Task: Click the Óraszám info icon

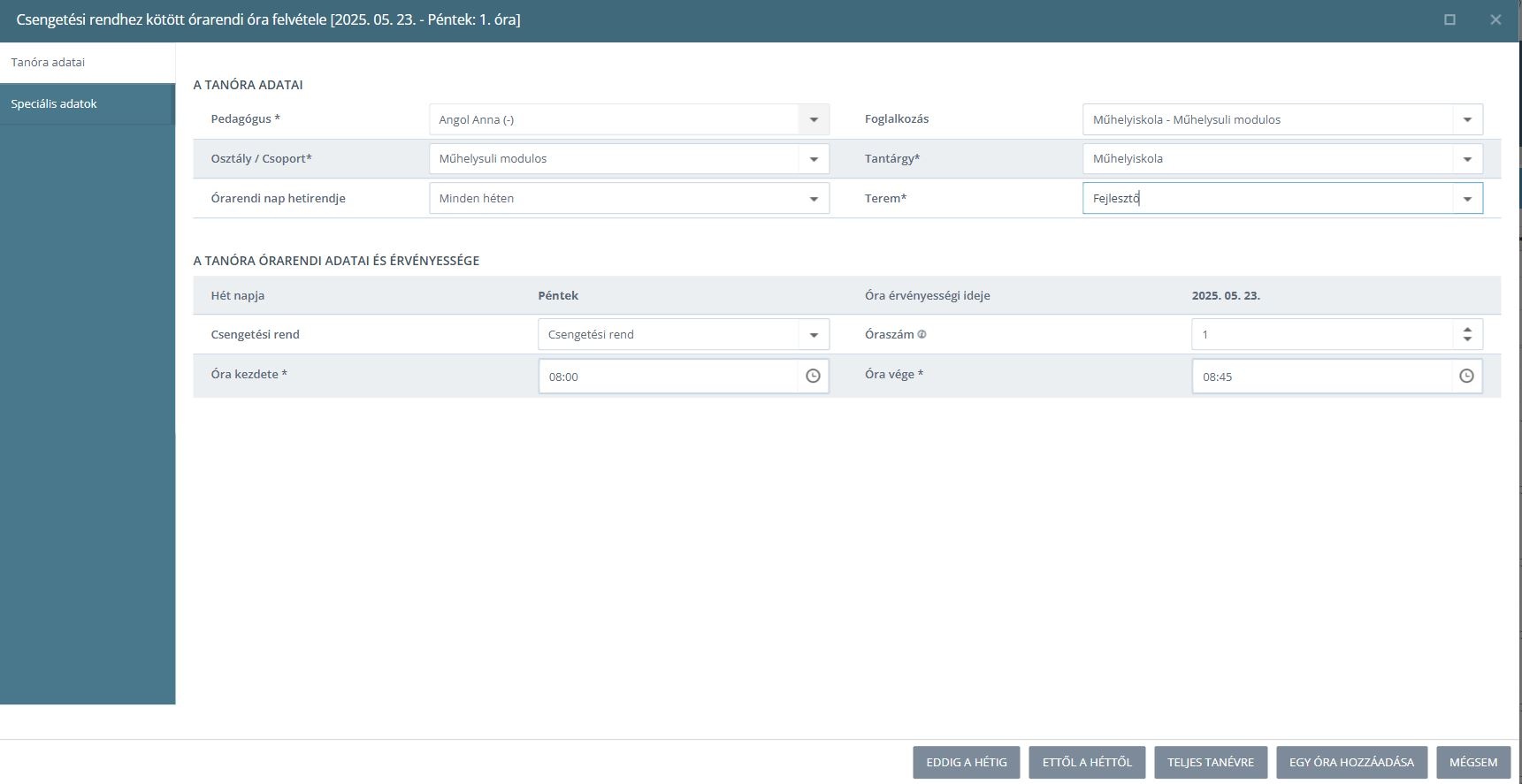Action: (x=922, y=334)
